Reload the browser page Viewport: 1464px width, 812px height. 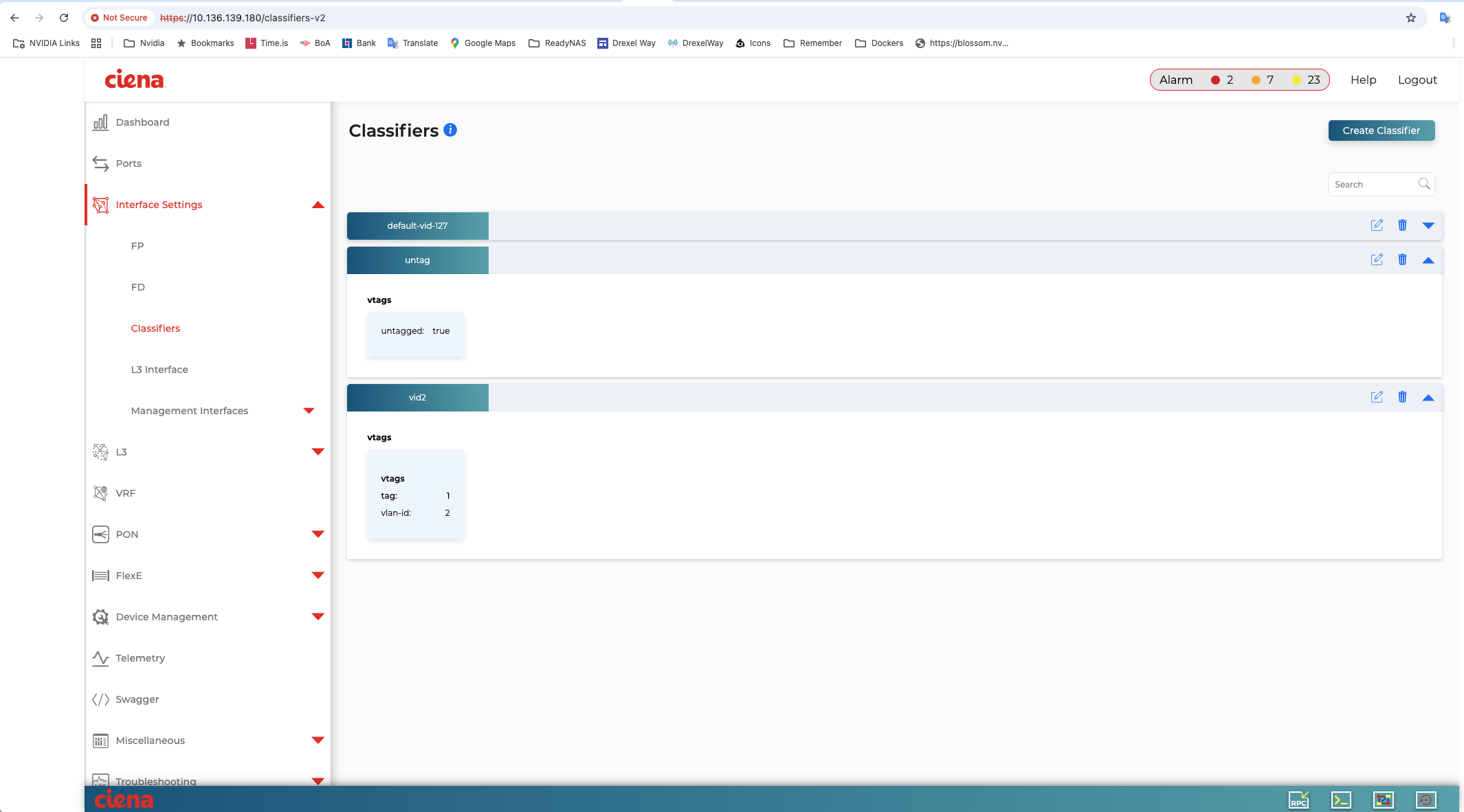click(64, 18)
